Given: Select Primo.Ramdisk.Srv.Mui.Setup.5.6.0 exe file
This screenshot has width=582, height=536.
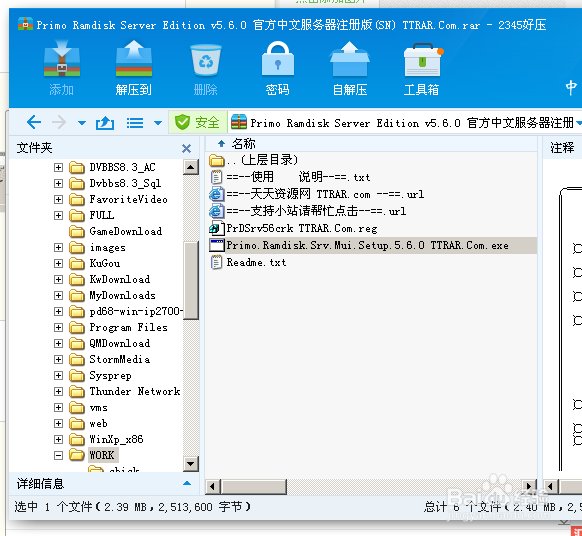Looking at the screenshot, I should (371, 245).
